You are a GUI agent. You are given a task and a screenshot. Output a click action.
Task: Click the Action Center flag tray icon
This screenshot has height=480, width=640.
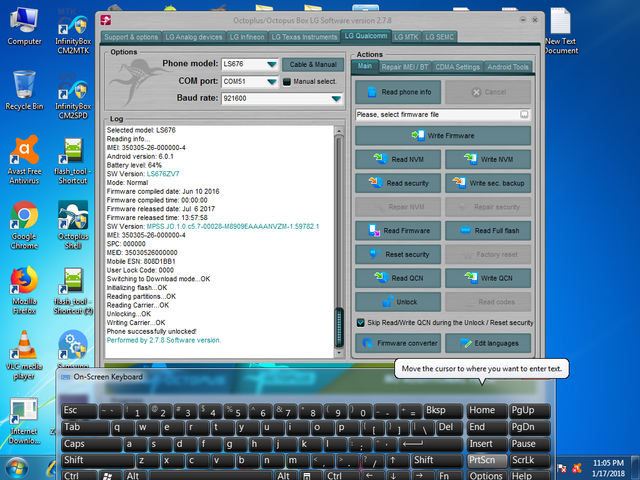(x=562, y=468)
